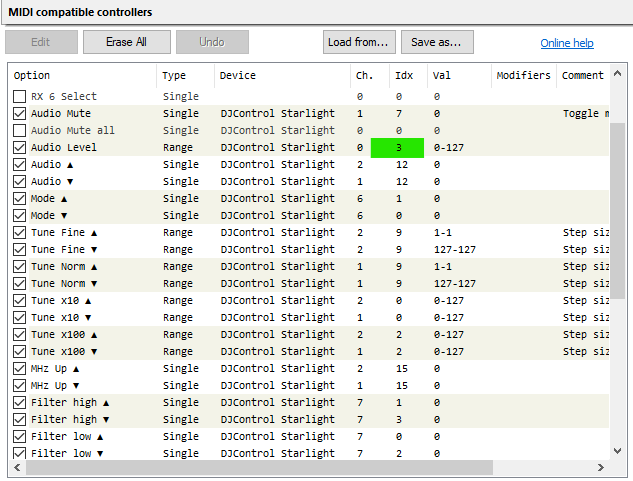The image size is (633, 481).
Task: Enable the RX 6 Select checkbox
Action: click(x=20, y=97)
